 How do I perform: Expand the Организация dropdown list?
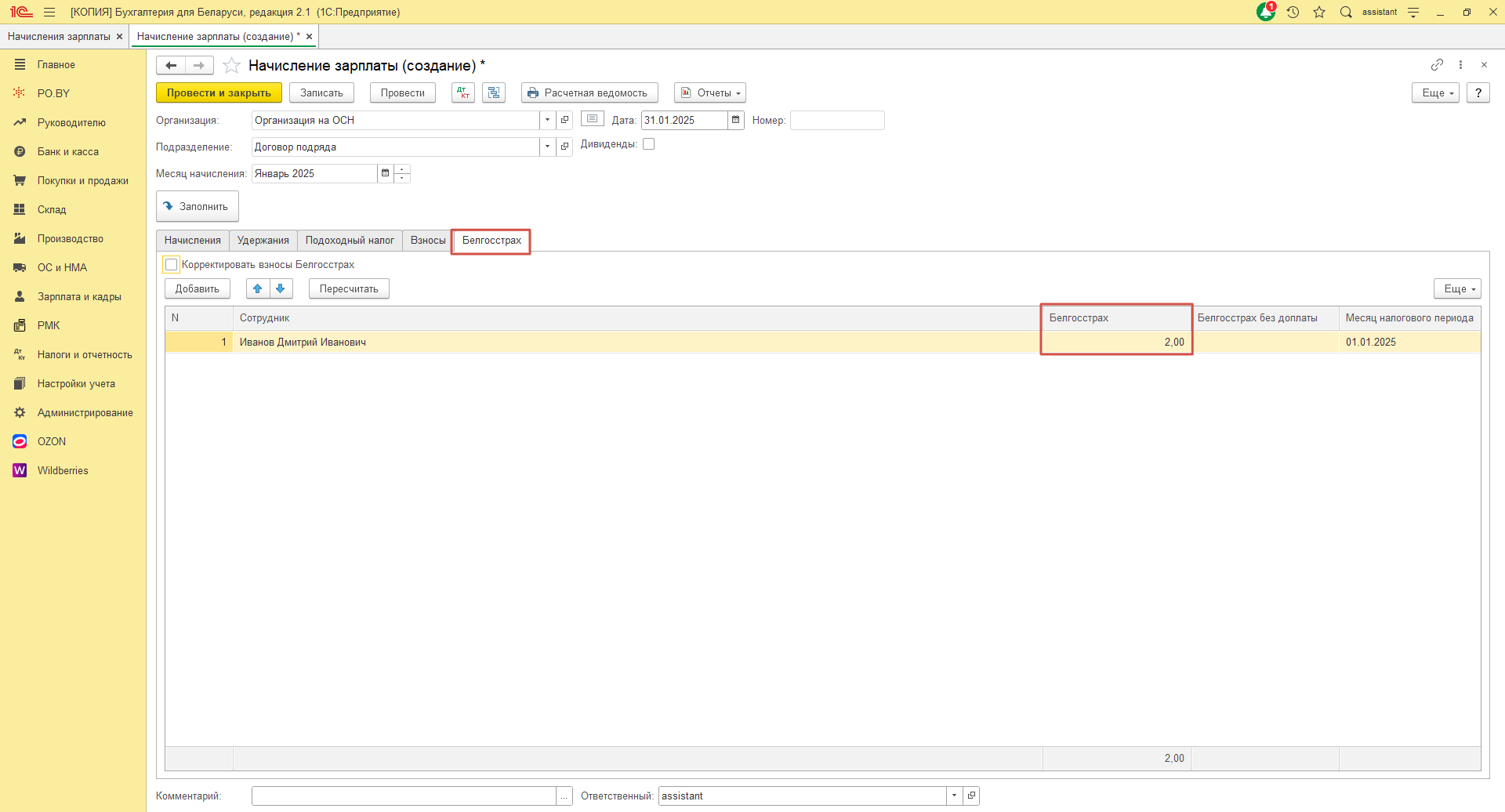pos(547,120)
